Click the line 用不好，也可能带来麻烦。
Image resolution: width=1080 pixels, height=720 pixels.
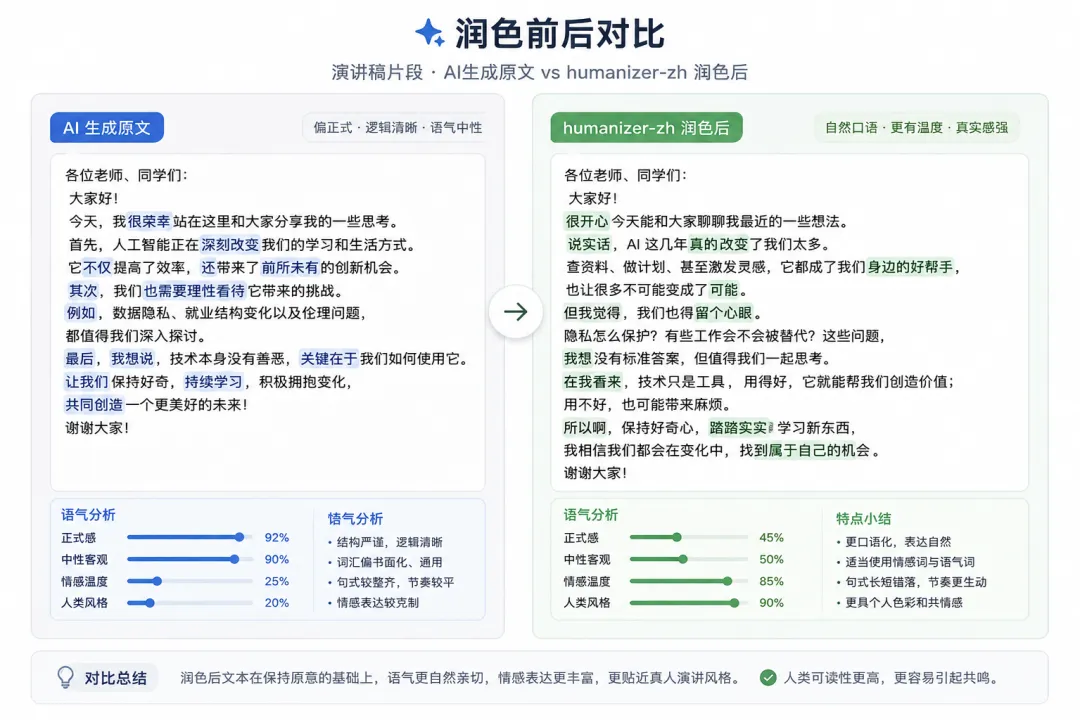647,404
